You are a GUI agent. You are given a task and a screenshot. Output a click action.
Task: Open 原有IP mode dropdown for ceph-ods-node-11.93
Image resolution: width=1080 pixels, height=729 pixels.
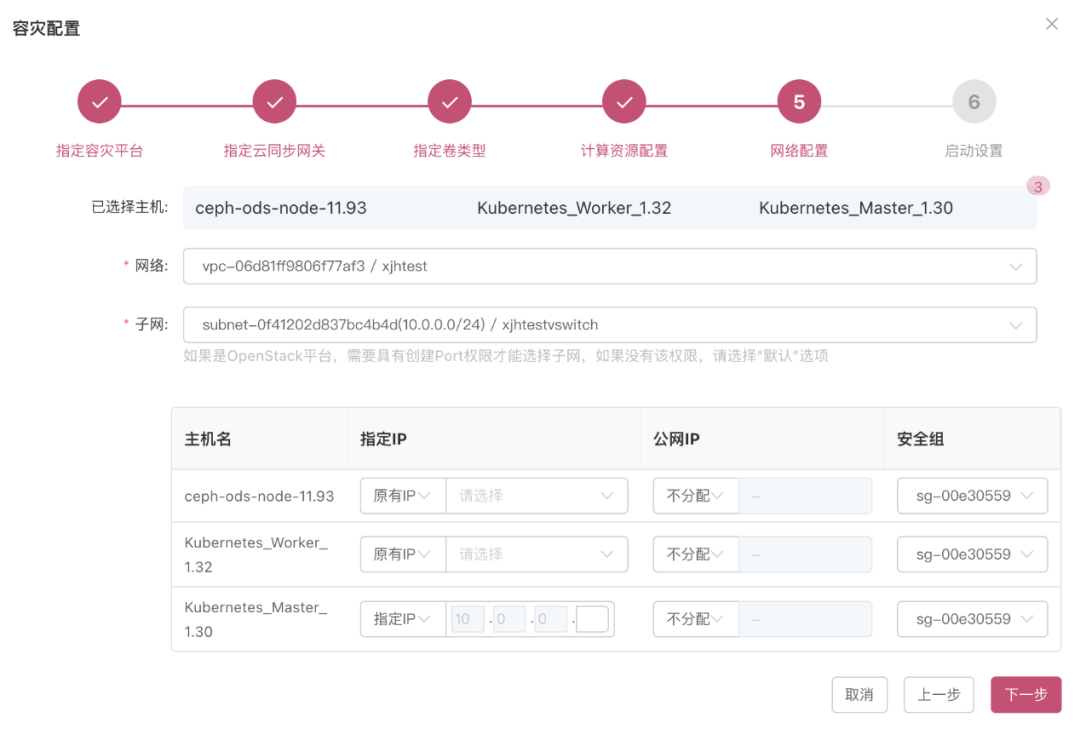403,495
